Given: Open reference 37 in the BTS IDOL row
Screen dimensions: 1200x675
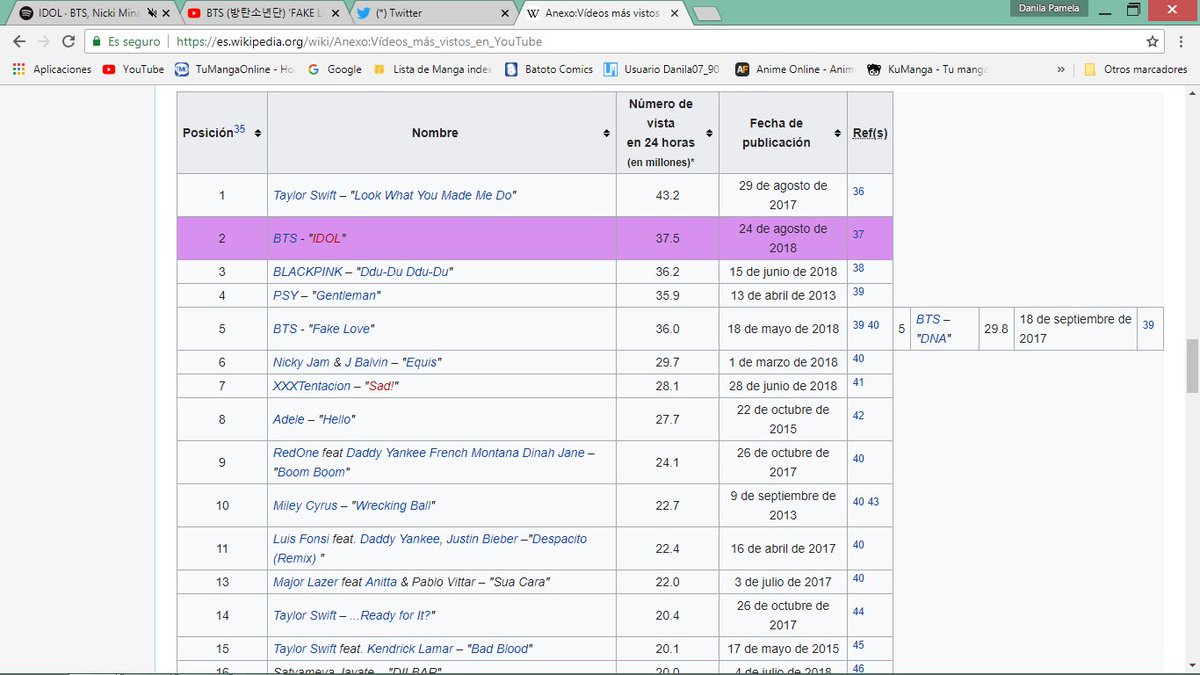Looking at the screenshot, I should click(859, 235).
